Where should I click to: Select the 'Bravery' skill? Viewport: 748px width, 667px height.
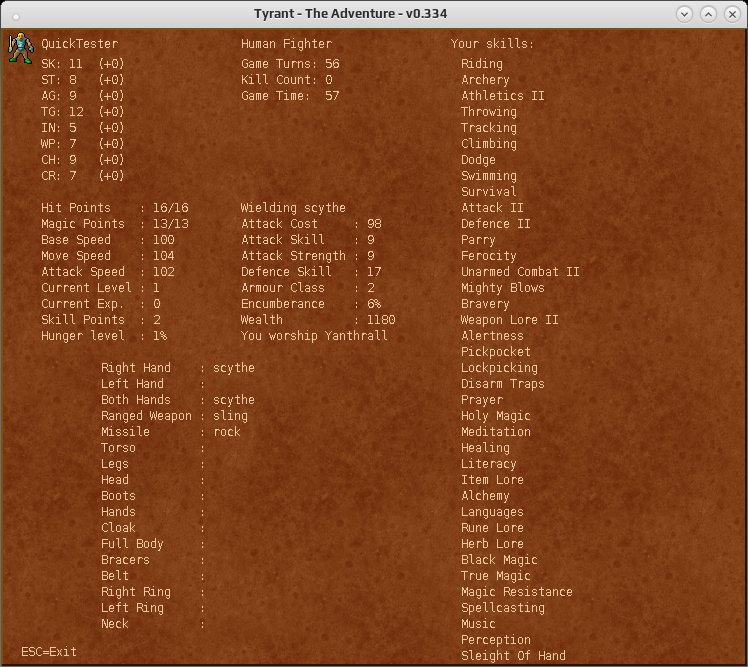(485, 303)
